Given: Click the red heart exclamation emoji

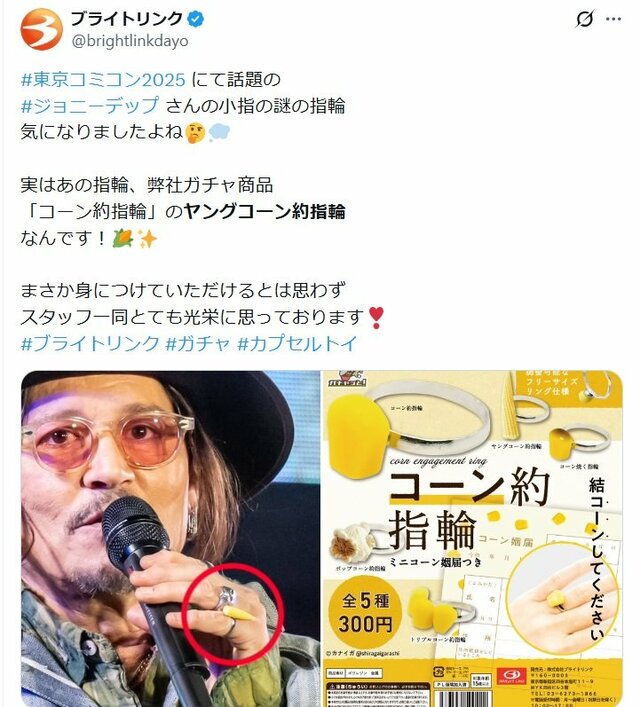Looking at the screenshot, I should [376, 317].
